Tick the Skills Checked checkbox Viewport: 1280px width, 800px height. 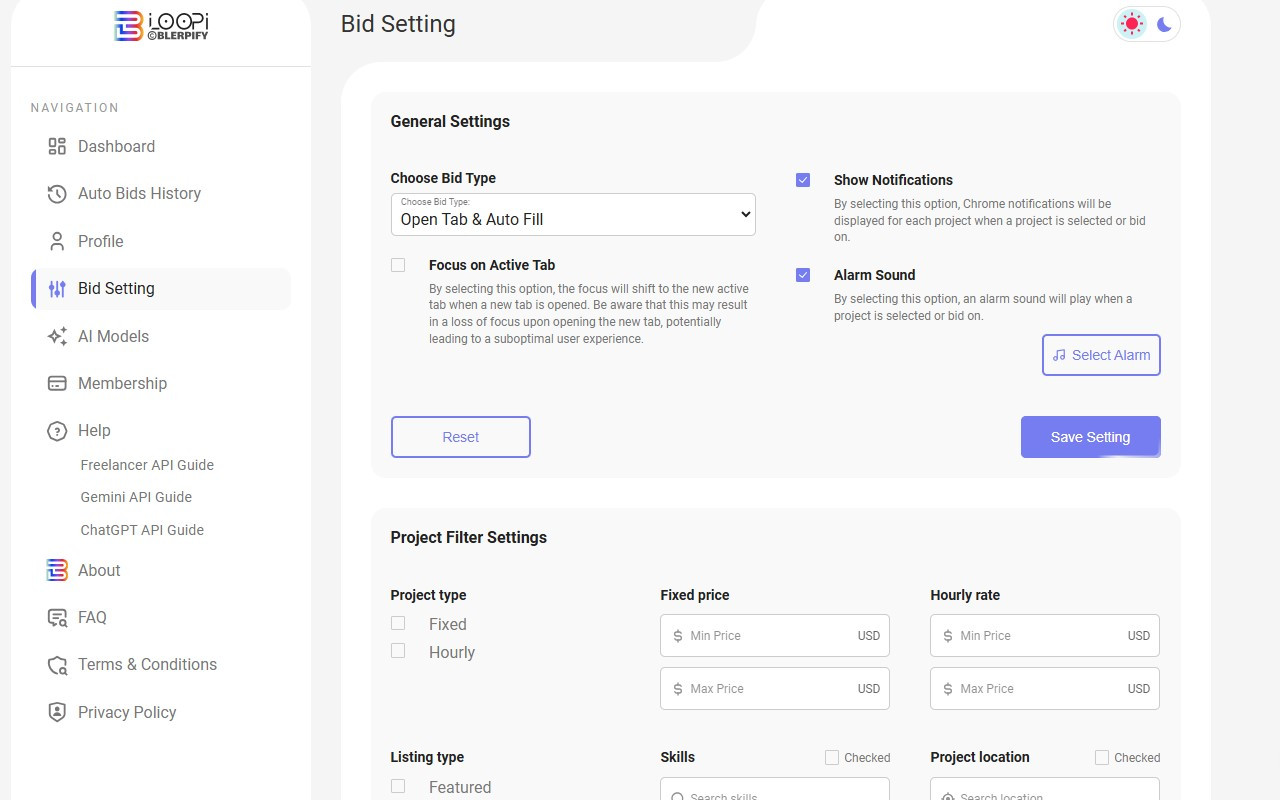click(x=832, y=758)
